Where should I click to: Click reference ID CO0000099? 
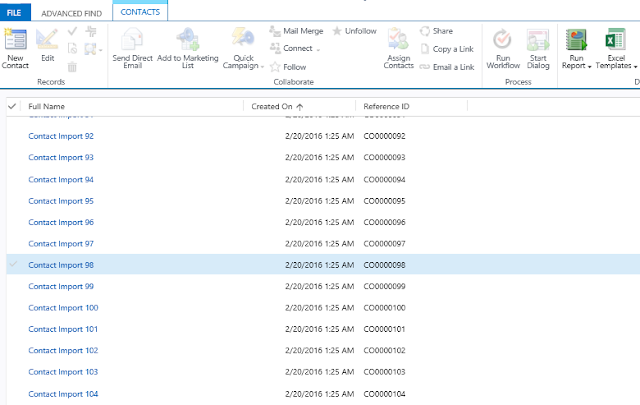click(384, 286)
